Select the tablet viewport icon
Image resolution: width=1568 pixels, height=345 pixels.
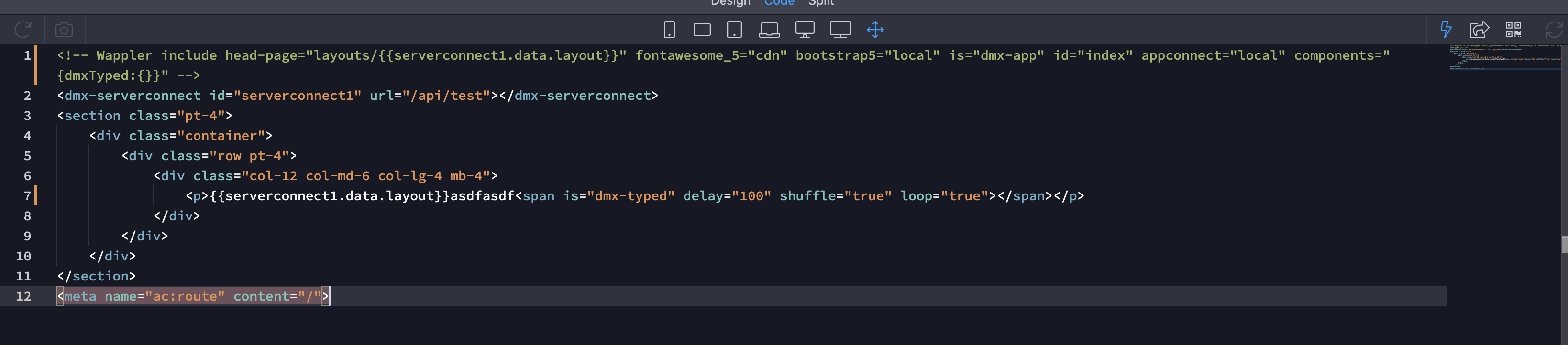(x=735, y=29)
